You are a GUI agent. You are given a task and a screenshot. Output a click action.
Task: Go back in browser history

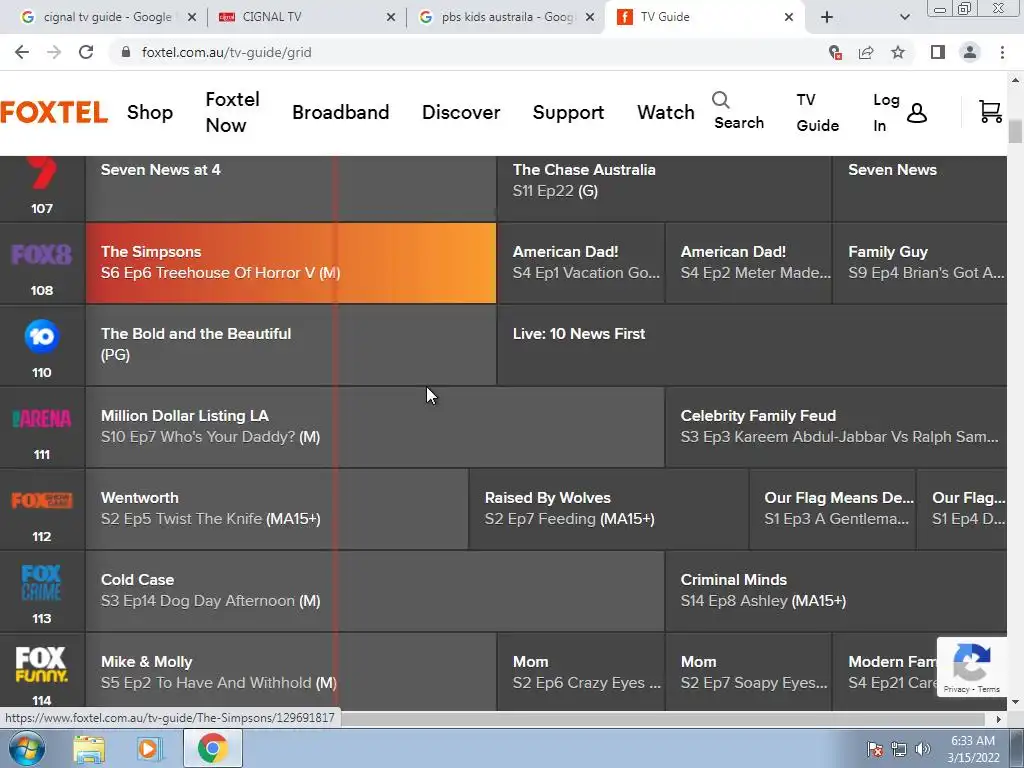coord(22,52)
